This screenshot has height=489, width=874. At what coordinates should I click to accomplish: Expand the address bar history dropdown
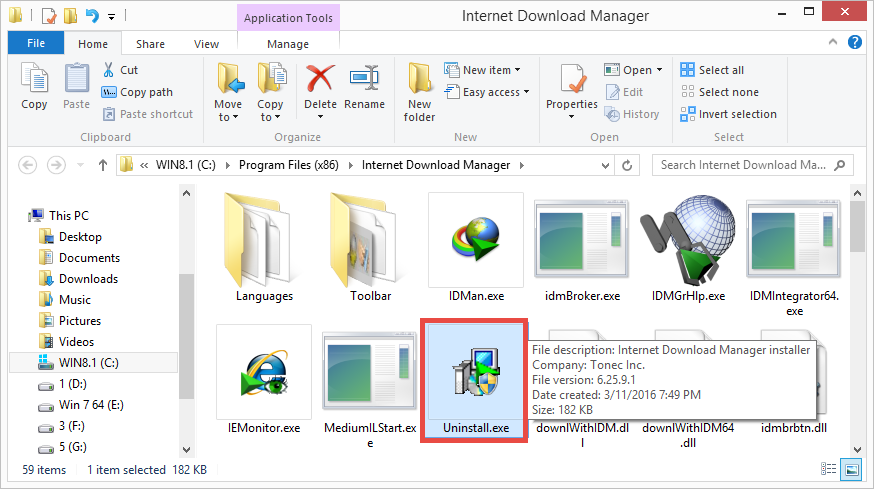click(605, 165)
